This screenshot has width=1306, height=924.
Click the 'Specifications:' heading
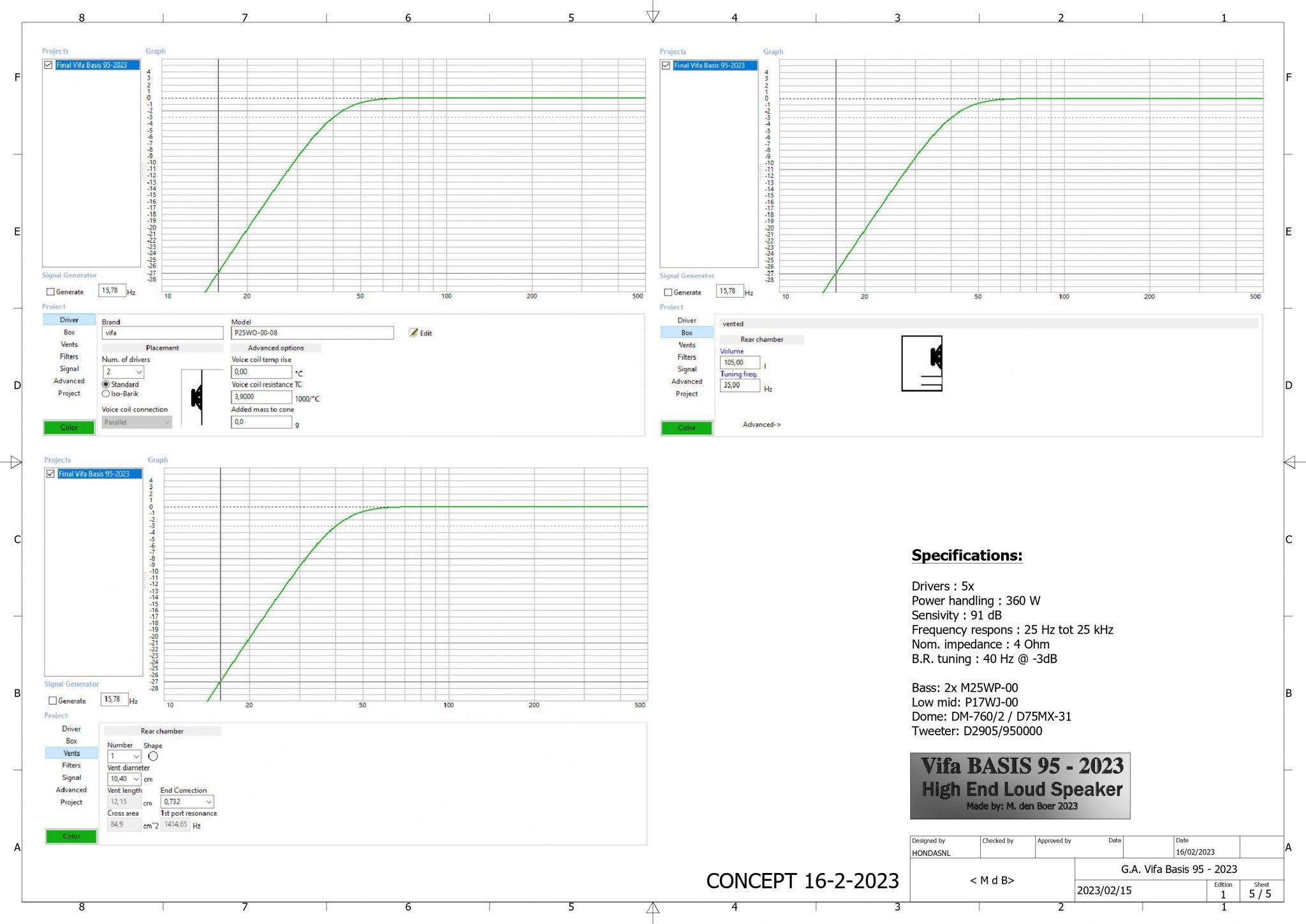point(967,555)
